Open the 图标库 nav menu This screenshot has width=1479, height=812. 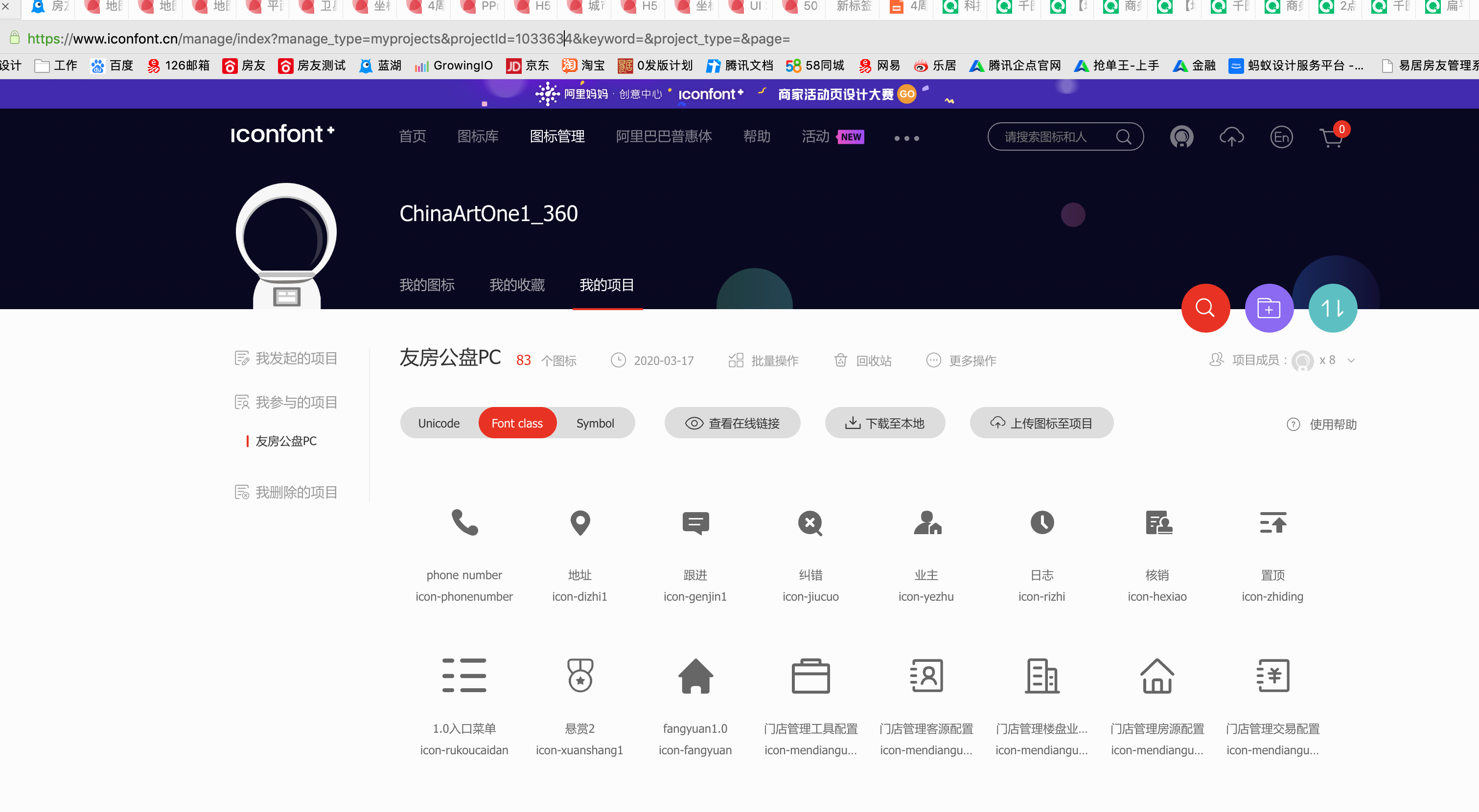coord(478,136)
